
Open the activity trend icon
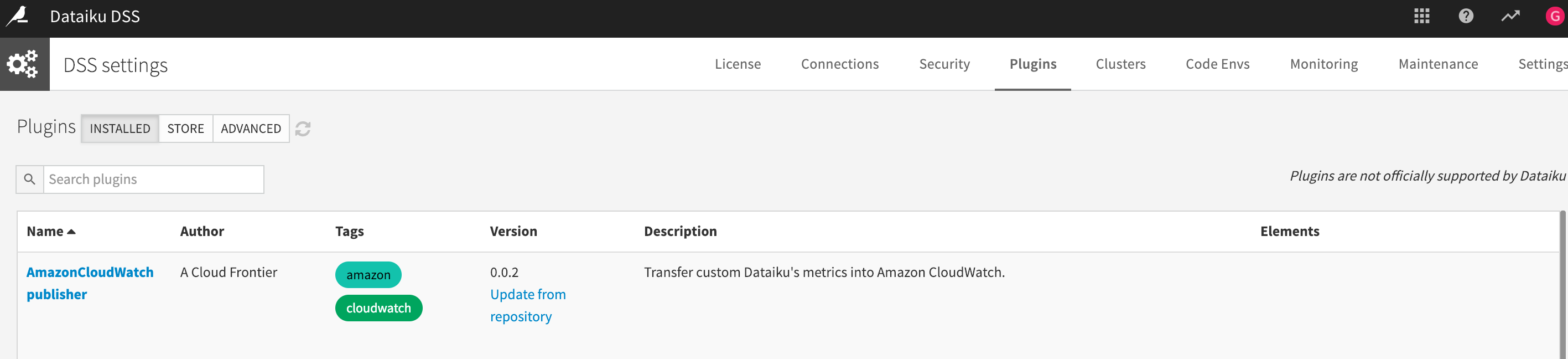click(1510, 17)
